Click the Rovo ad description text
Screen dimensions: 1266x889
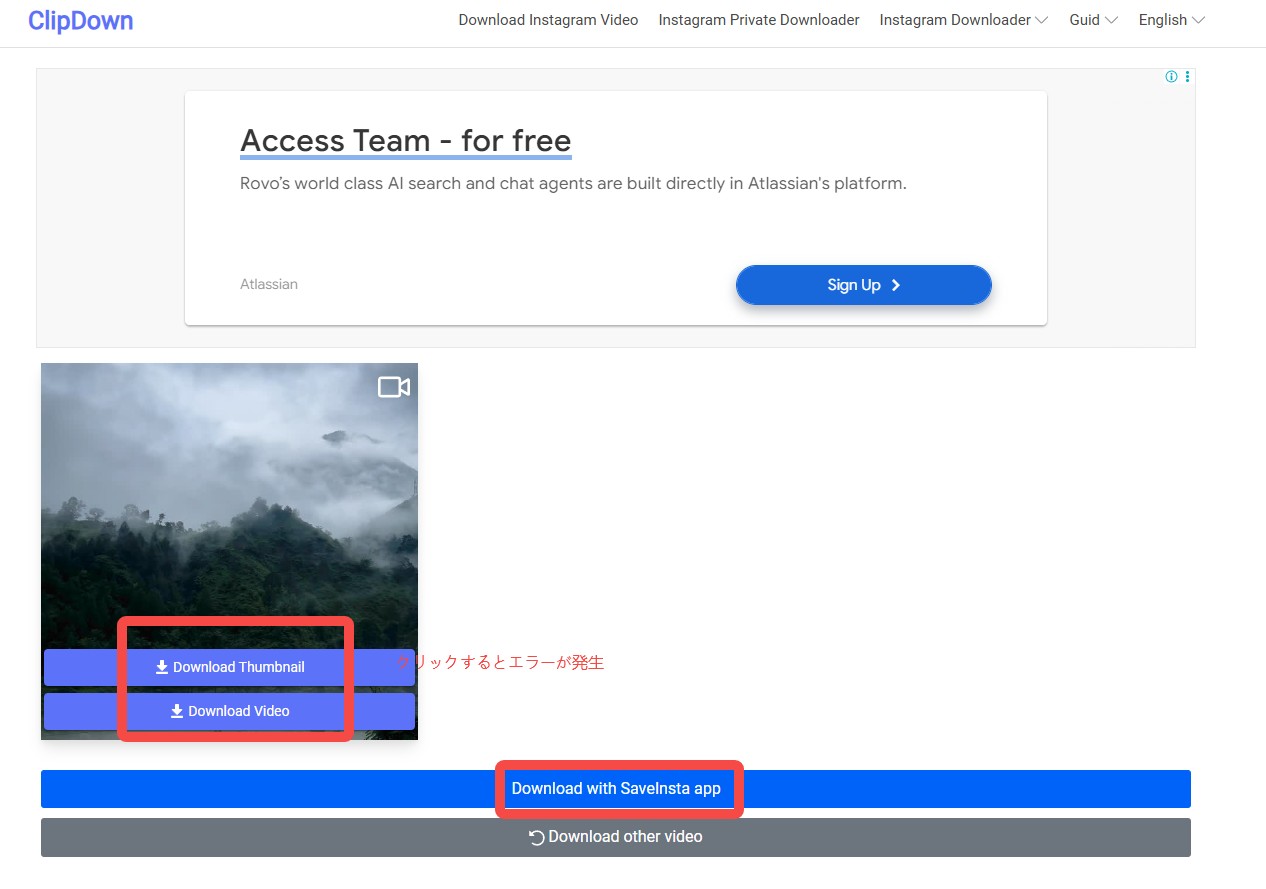pos(573,184)
